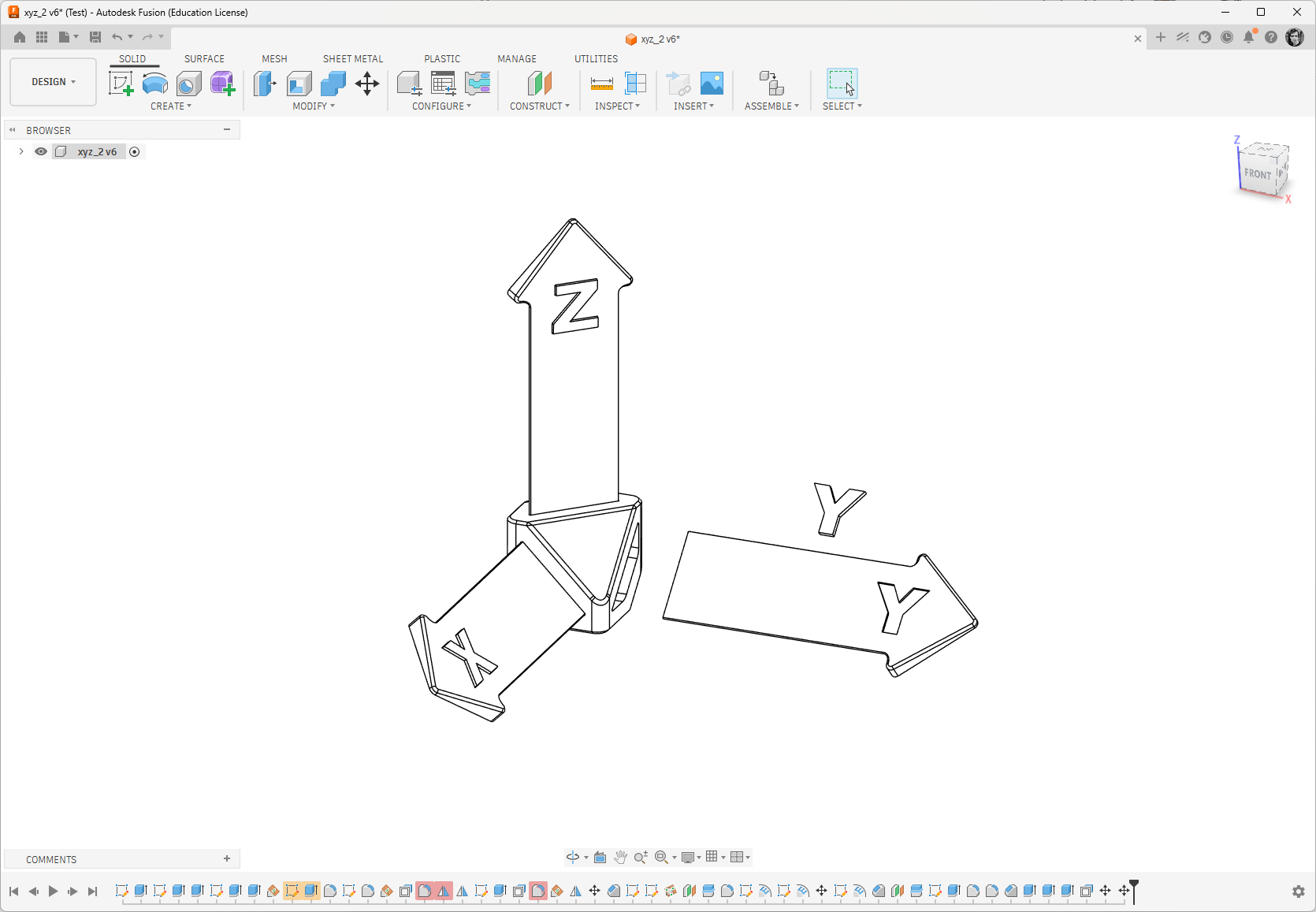This screenshot has height=912, width=1316.
Task: Select the Press Pull tool
Action: pyautogui.click(x=265, y=84)
